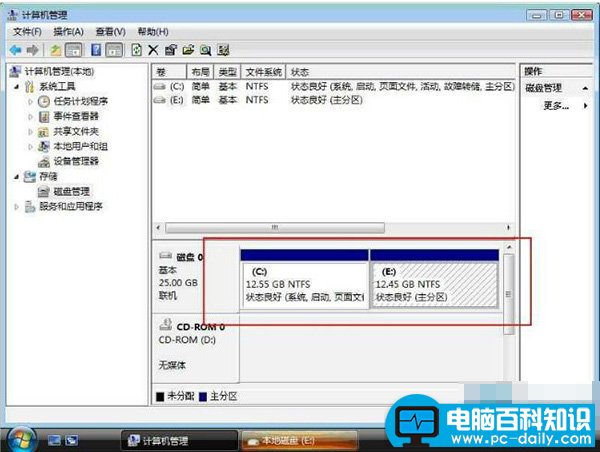The image size is (600, 452).
Task: Click the blue Help toolbar icon
Action: click(x=96, y=50)
